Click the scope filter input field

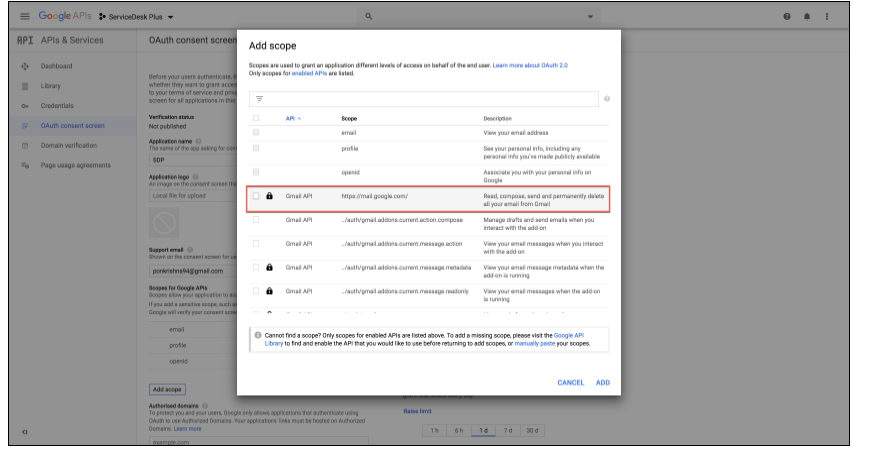click(430, 98)
